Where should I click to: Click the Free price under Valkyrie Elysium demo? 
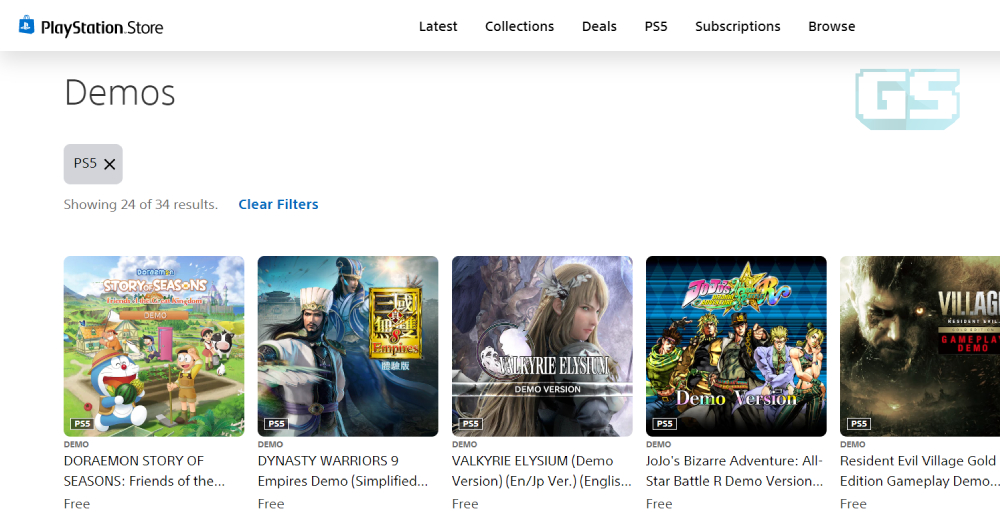465,504
